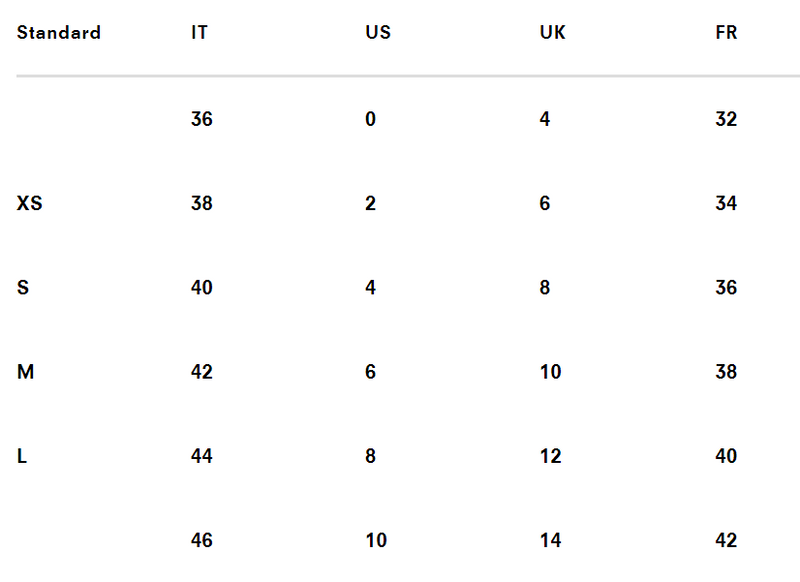Screen dimensions: 800x582
Task: Click FR size 32 cell
Action: 726,119
